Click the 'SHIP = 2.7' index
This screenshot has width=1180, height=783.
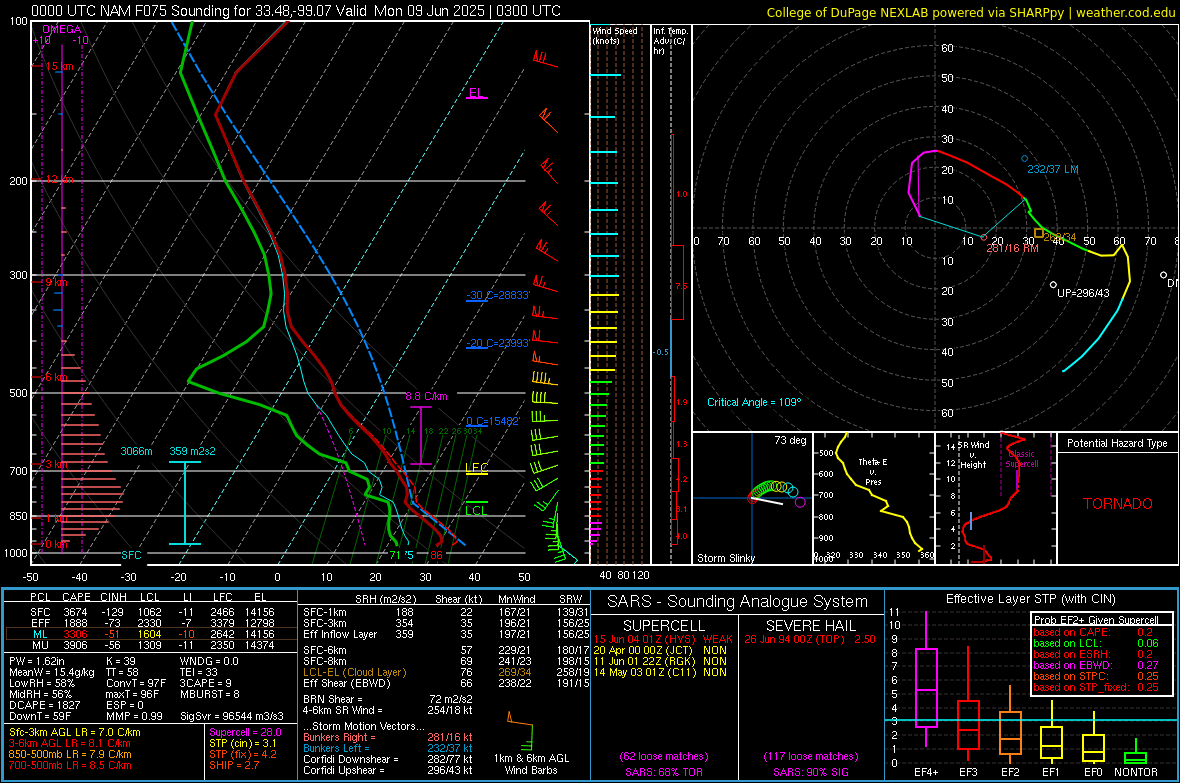point(234,765)
